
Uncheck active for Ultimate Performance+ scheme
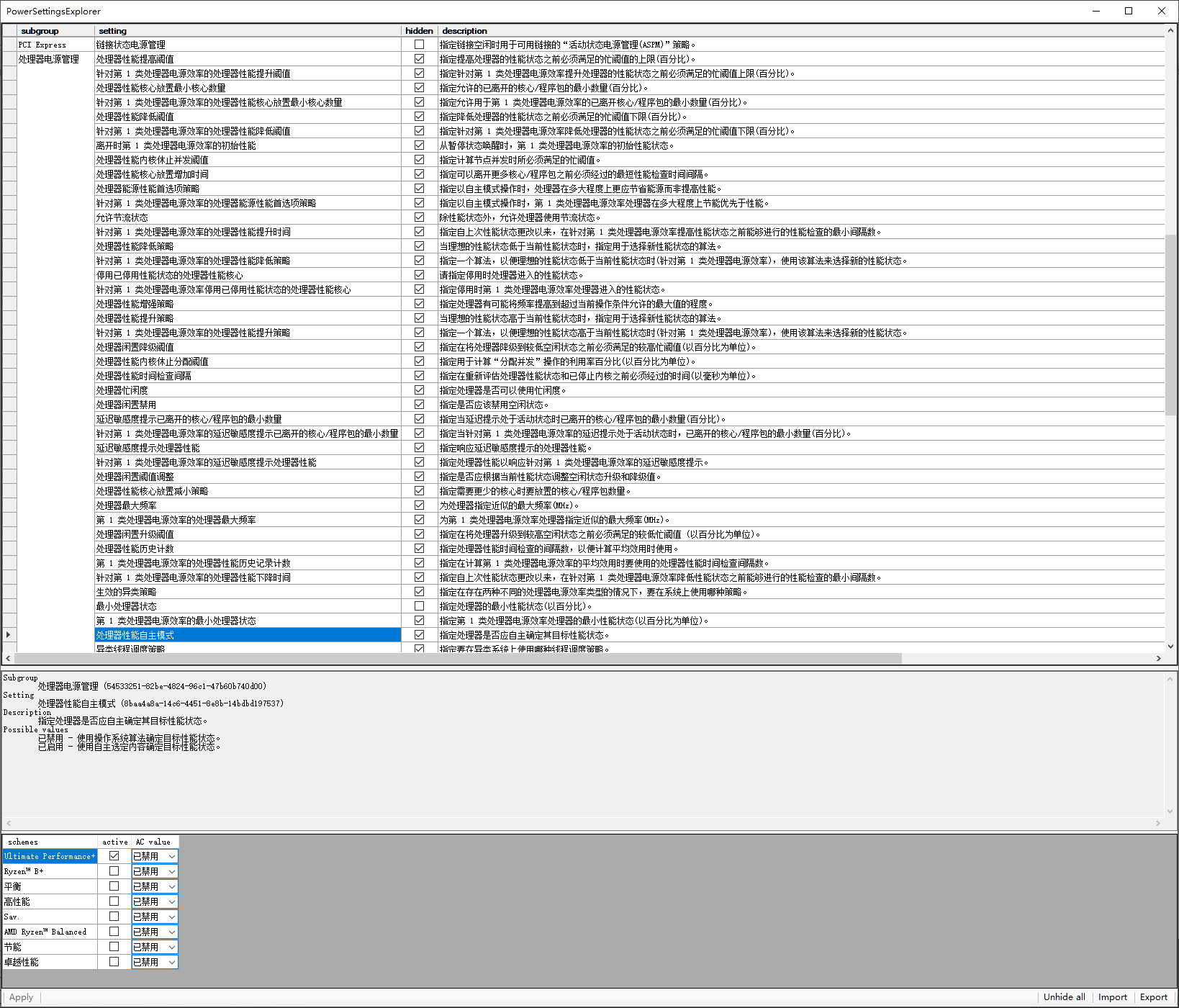(x=114, y=856)
